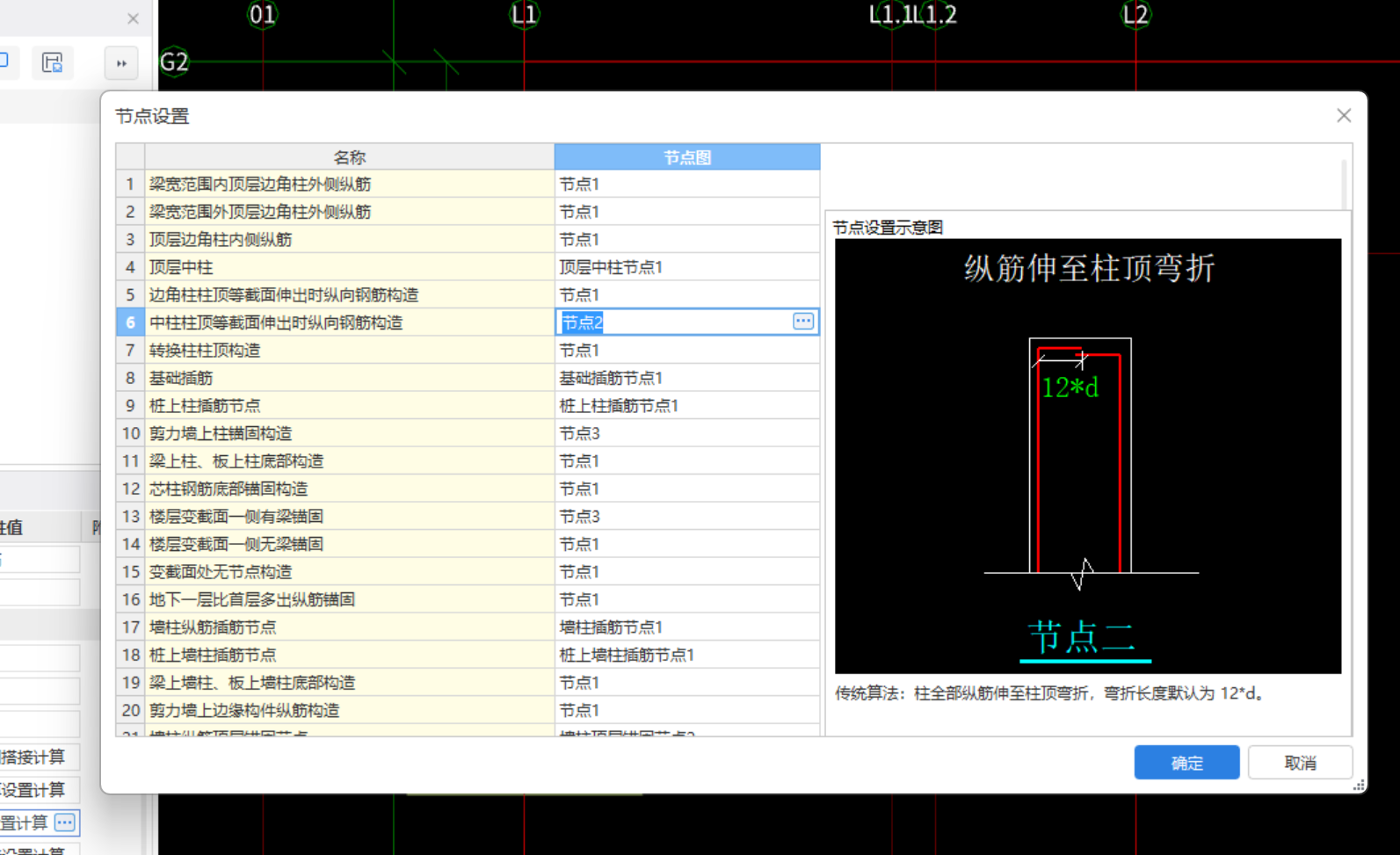Viewport: 1400px width, 855px height.
Task: Click the 01 grid axis bubble
Action: pos(262,14)
